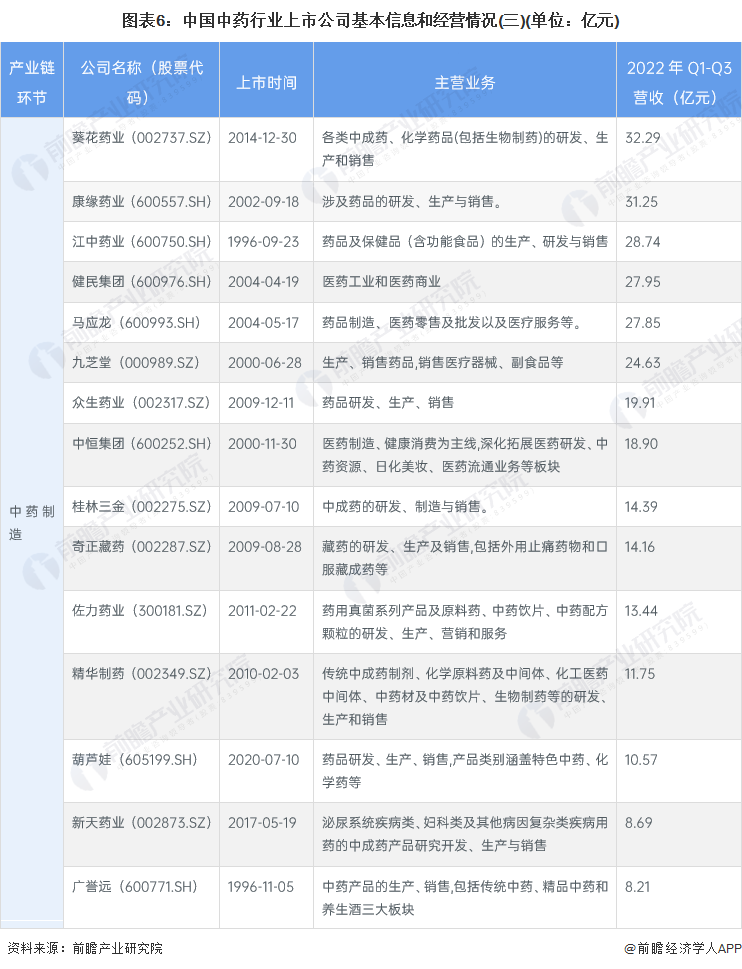Click listing date 2000-06-28

click(x=264, y=363)
